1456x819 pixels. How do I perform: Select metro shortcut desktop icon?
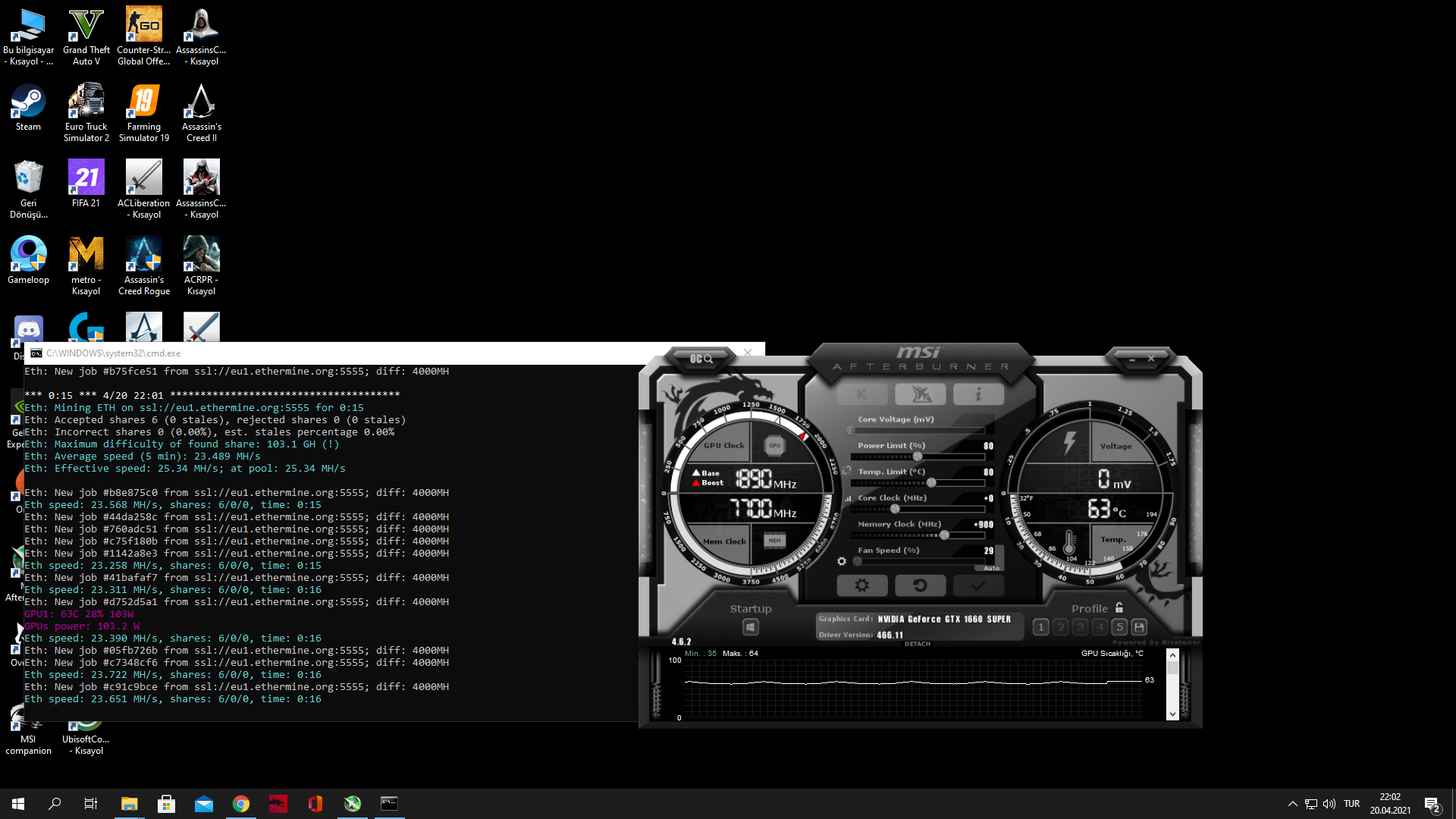click(x=86, y=265)
